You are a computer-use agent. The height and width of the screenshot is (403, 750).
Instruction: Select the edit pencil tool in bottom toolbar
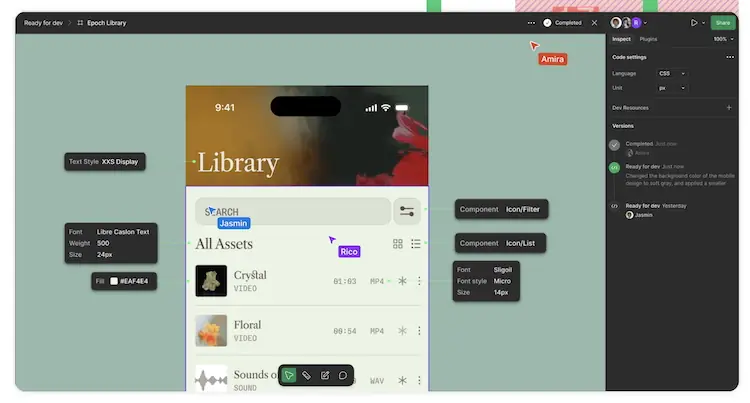coord(325,376)
